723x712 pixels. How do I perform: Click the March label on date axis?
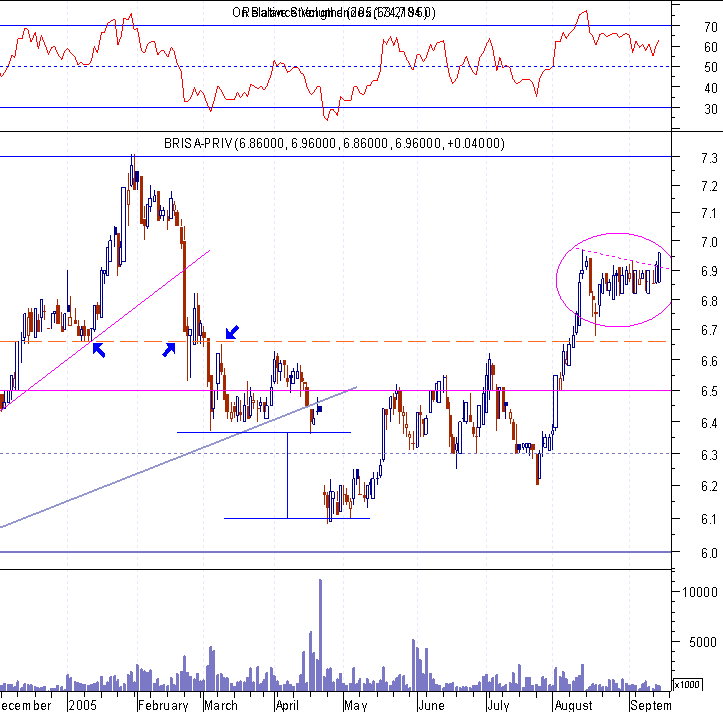(x=221, y=705)
